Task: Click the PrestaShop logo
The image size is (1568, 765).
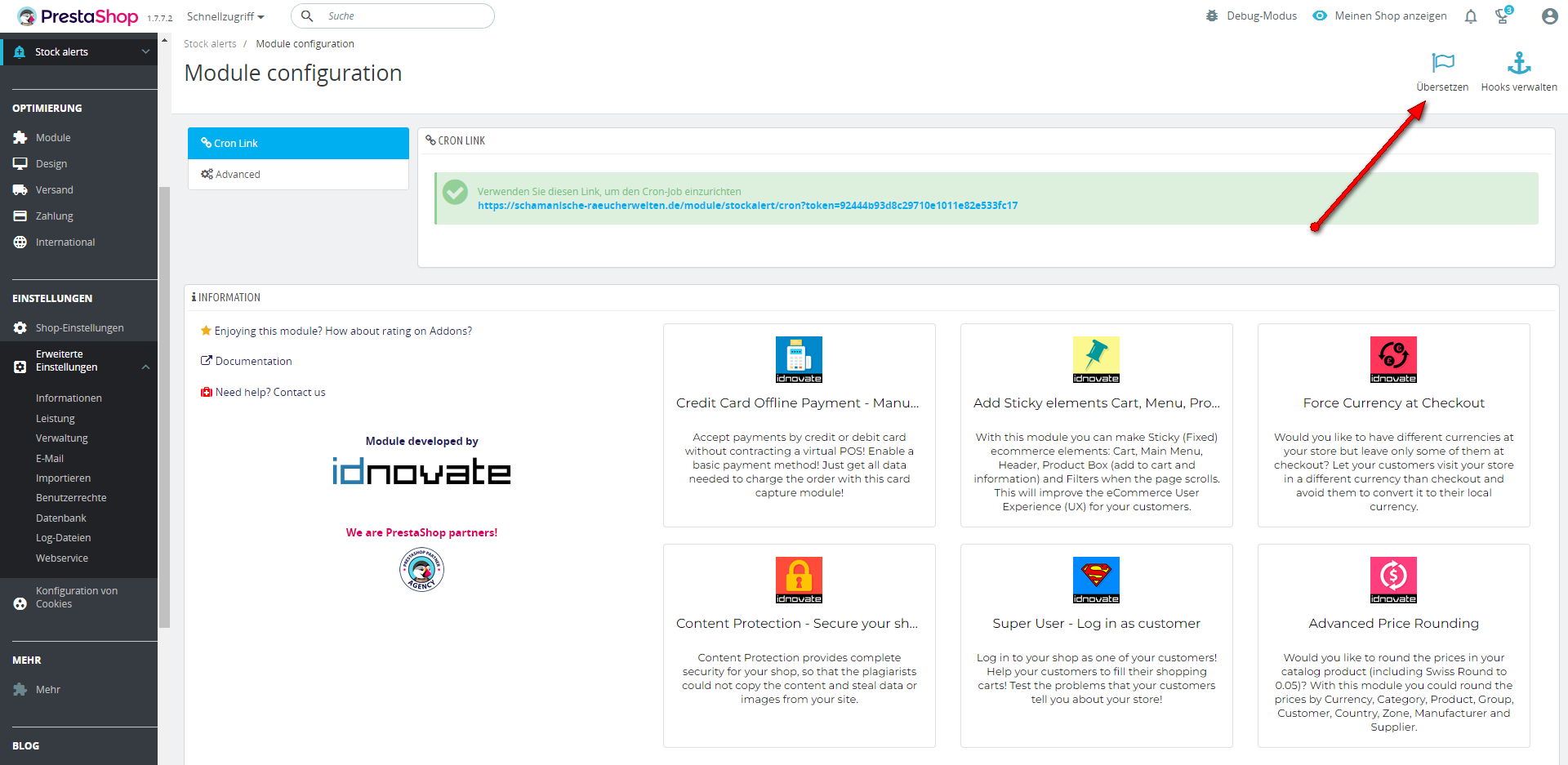Action: pos(78,16)
